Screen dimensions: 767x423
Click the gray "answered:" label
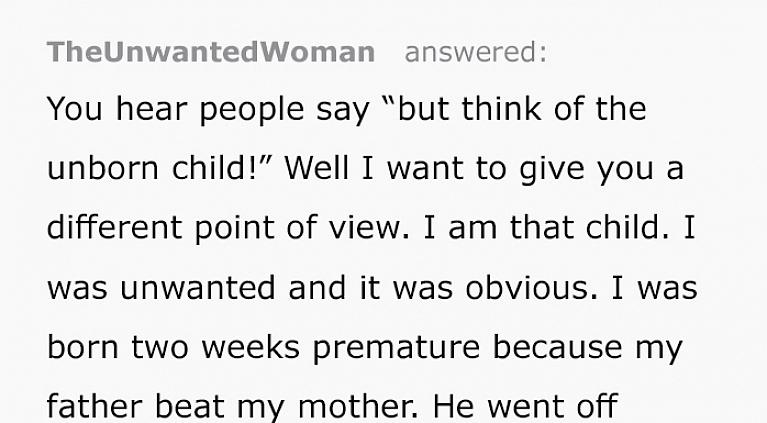[475, 52]
